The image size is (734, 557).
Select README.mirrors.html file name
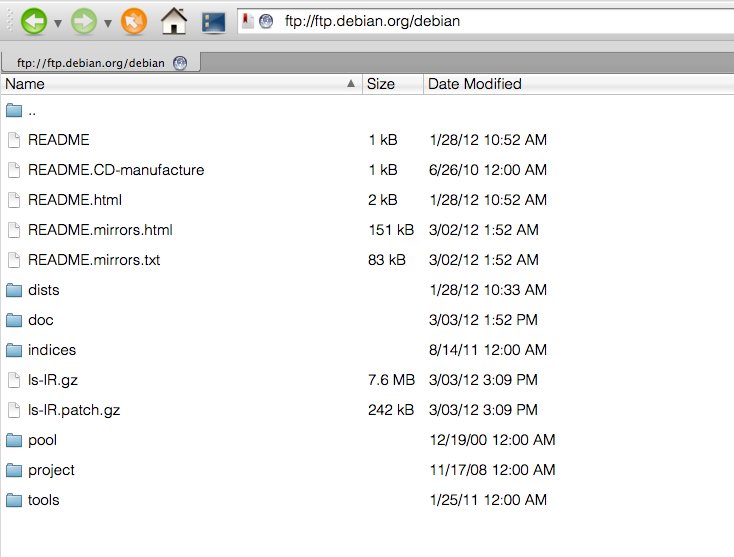(x=100, y=230)
